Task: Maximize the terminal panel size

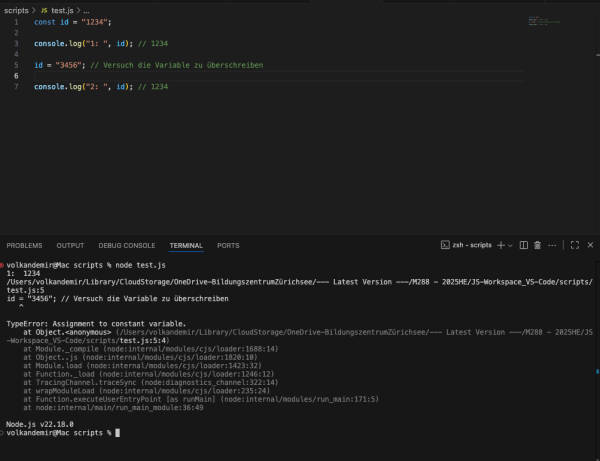Action: [575, 245]
